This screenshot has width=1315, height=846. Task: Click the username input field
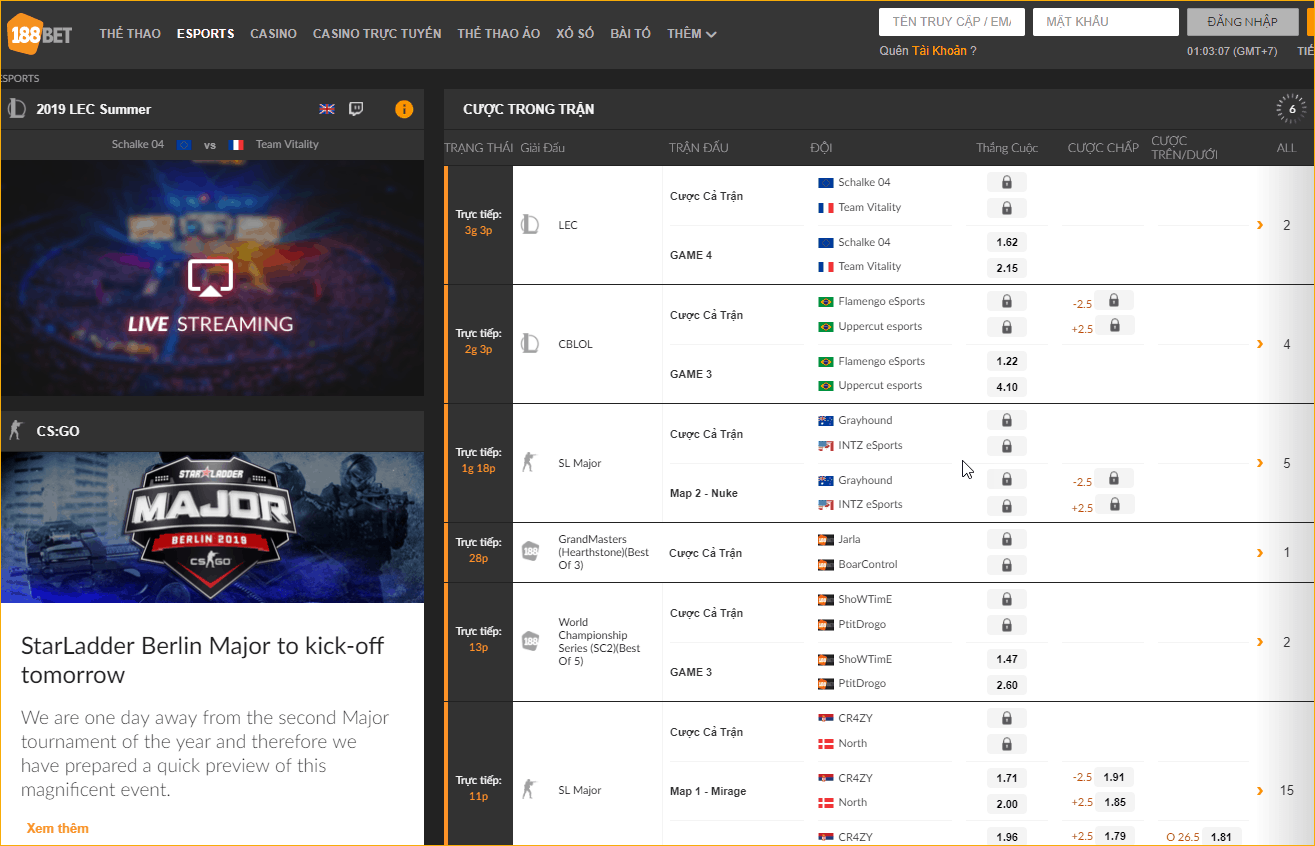(952, 22)
